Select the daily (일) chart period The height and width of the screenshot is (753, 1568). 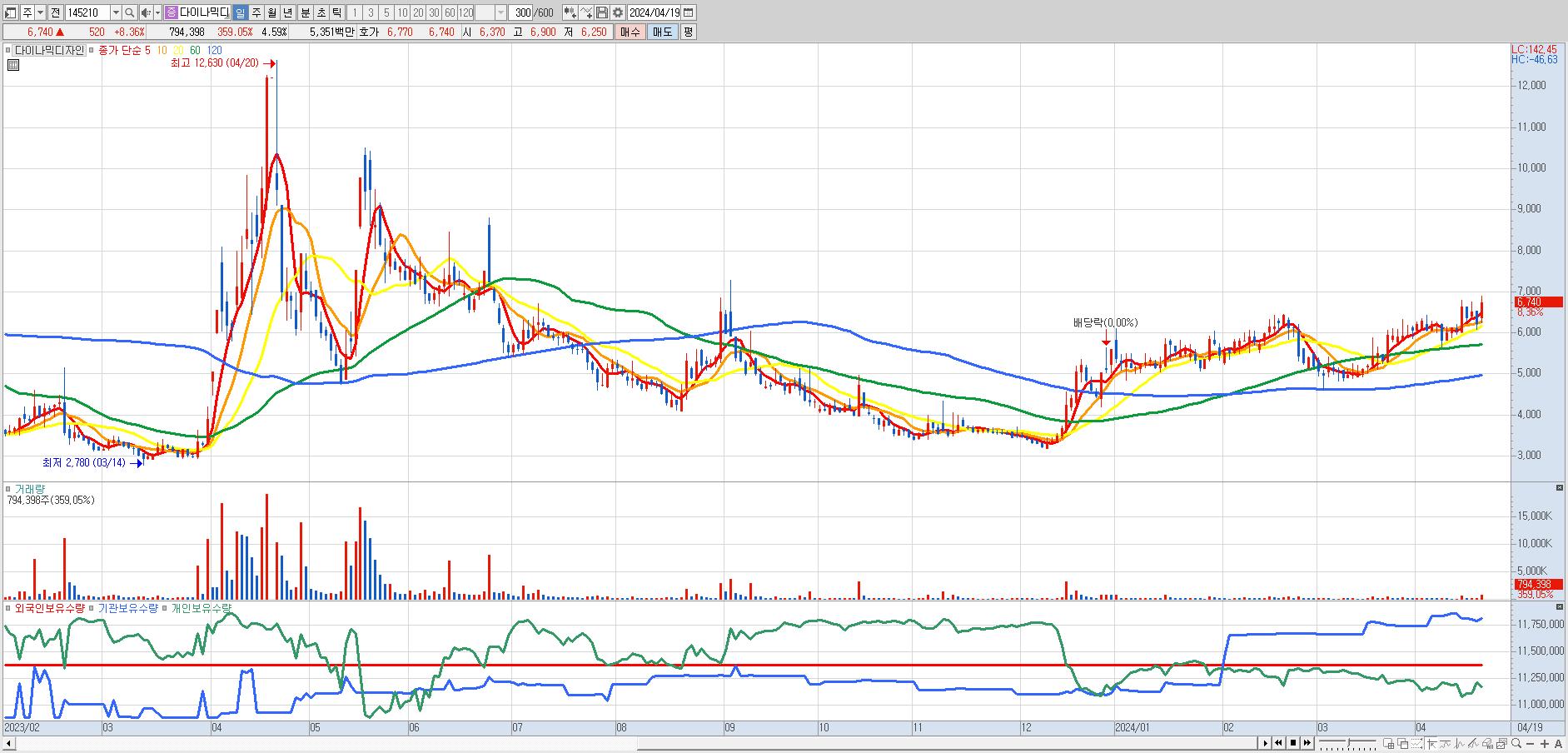coord(240,12)
